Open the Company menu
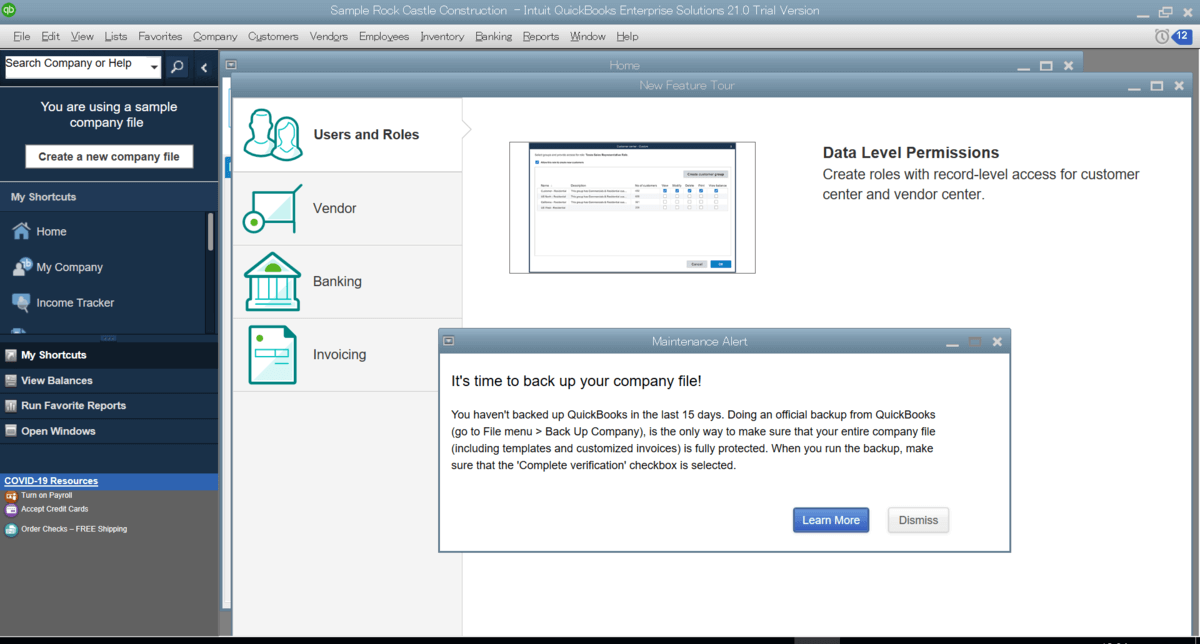The height and width of the screenshot is (644, 1200). [x=215, y=36]
